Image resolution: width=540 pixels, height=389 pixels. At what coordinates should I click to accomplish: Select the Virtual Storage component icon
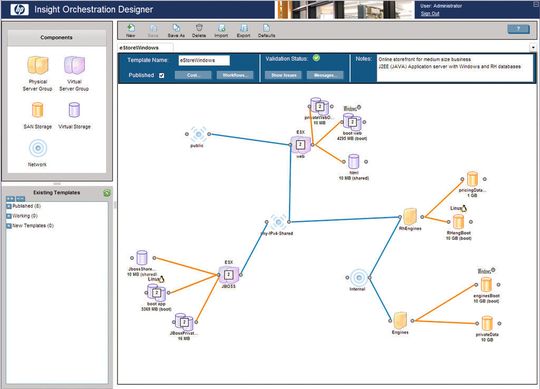pyautogui.click(x=74, y=110)
